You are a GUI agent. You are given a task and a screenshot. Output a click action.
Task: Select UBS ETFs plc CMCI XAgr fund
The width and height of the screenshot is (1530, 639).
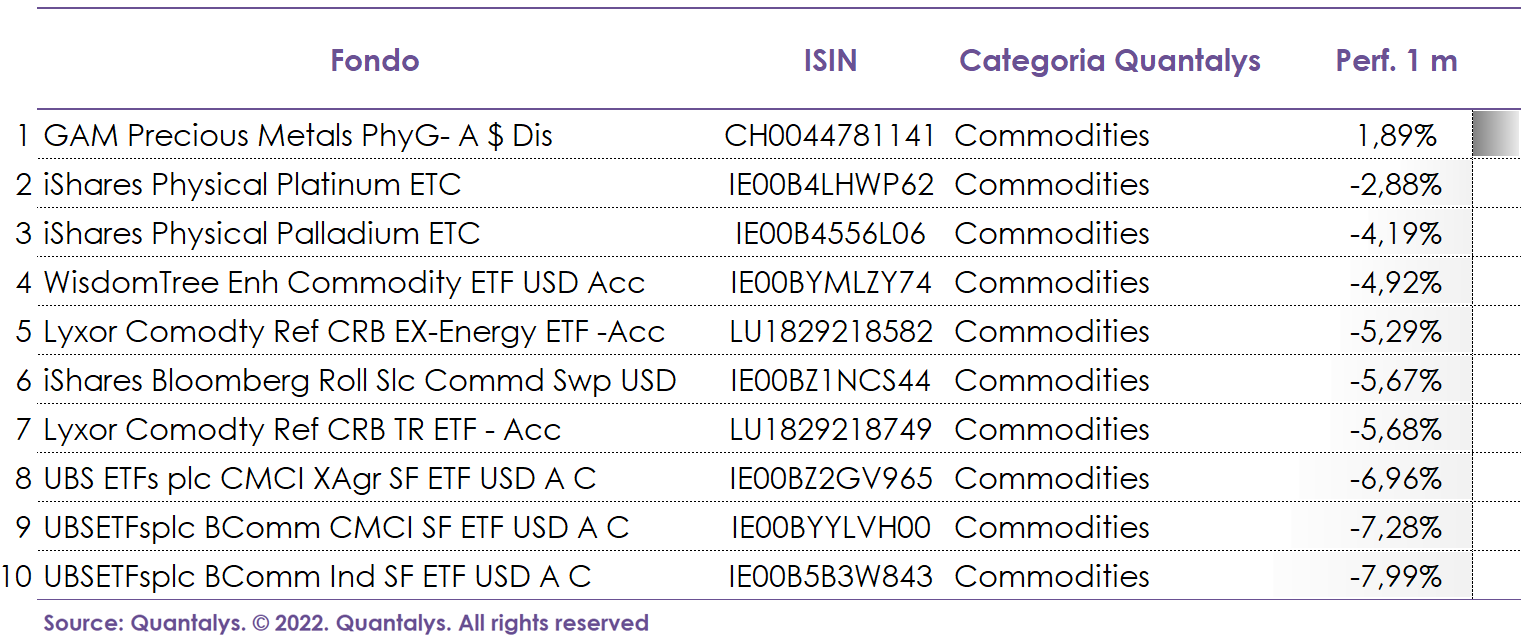tap(320, 479)
